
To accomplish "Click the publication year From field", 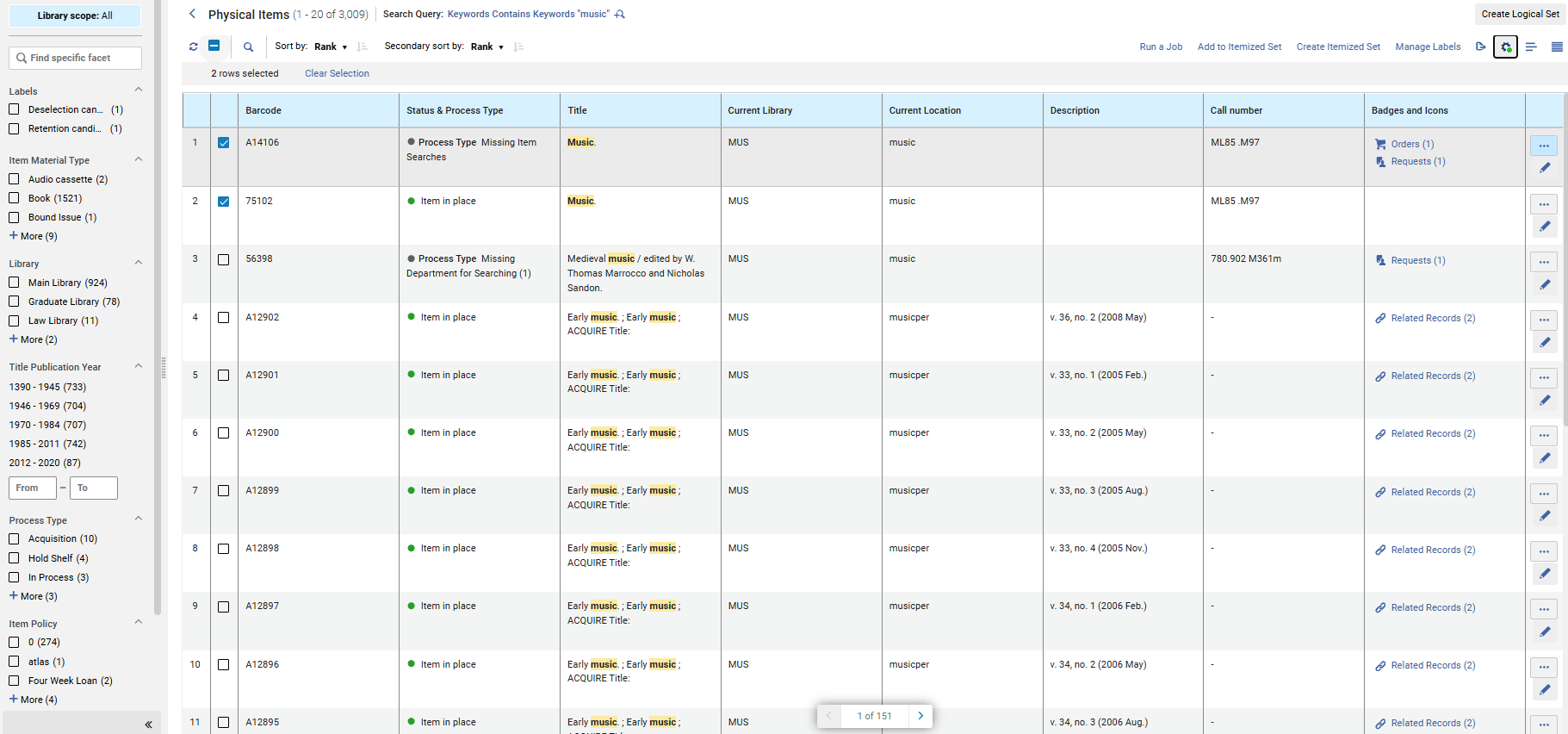I will [33, 488].
